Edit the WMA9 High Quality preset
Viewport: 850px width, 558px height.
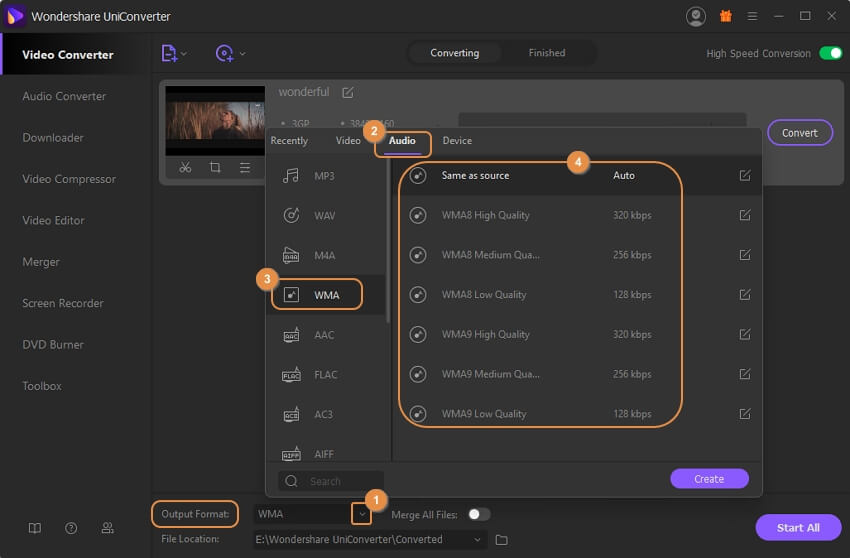(x=745, y=335)
